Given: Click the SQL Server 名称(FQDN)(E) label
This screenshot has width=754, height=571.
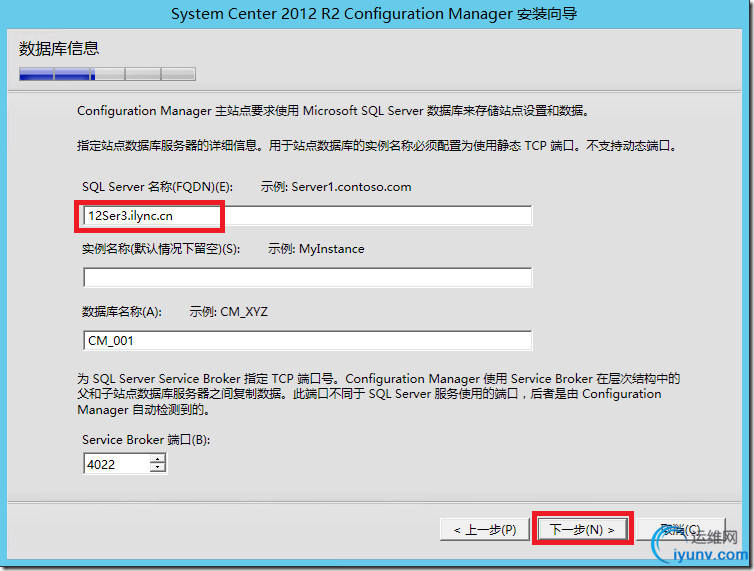Looking at the screenshot, I should pyautogui.click(x=157, y=187).
